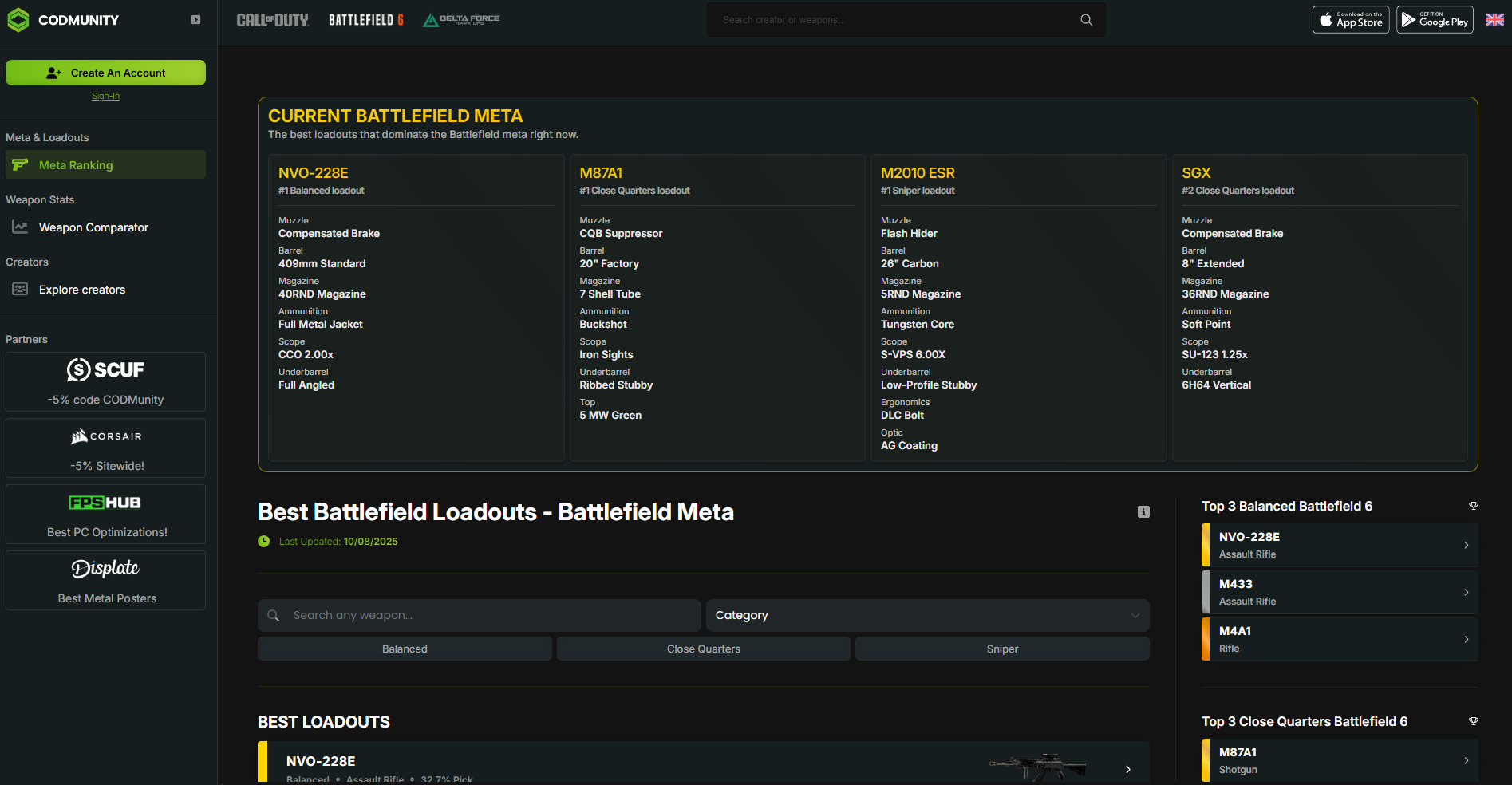Open Weapon Comparator in sidebar
Screen dimensions: 1512x785
pyautogui.click(x=105, y=227)
